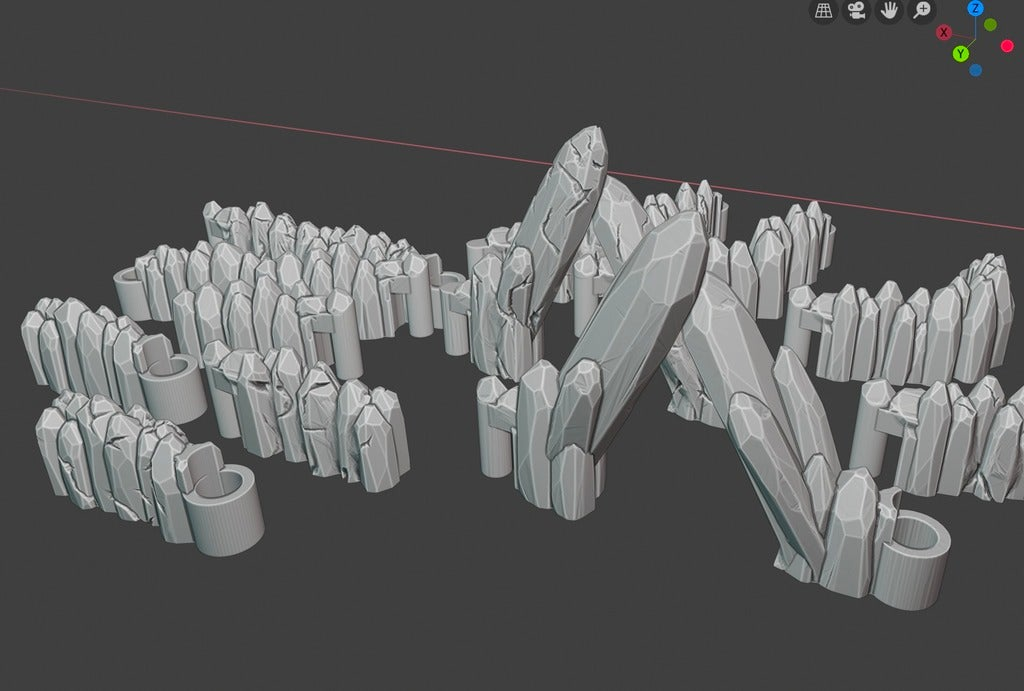Click the red X-axis line in viewport

click(261, 121)
